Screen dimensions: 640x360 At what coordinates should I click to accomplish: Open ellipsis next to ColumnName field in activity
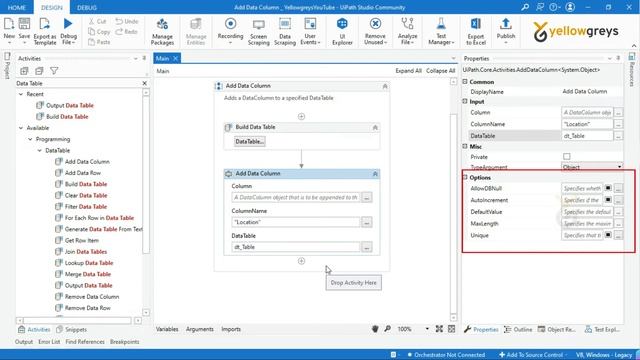[x=367, y=222]
